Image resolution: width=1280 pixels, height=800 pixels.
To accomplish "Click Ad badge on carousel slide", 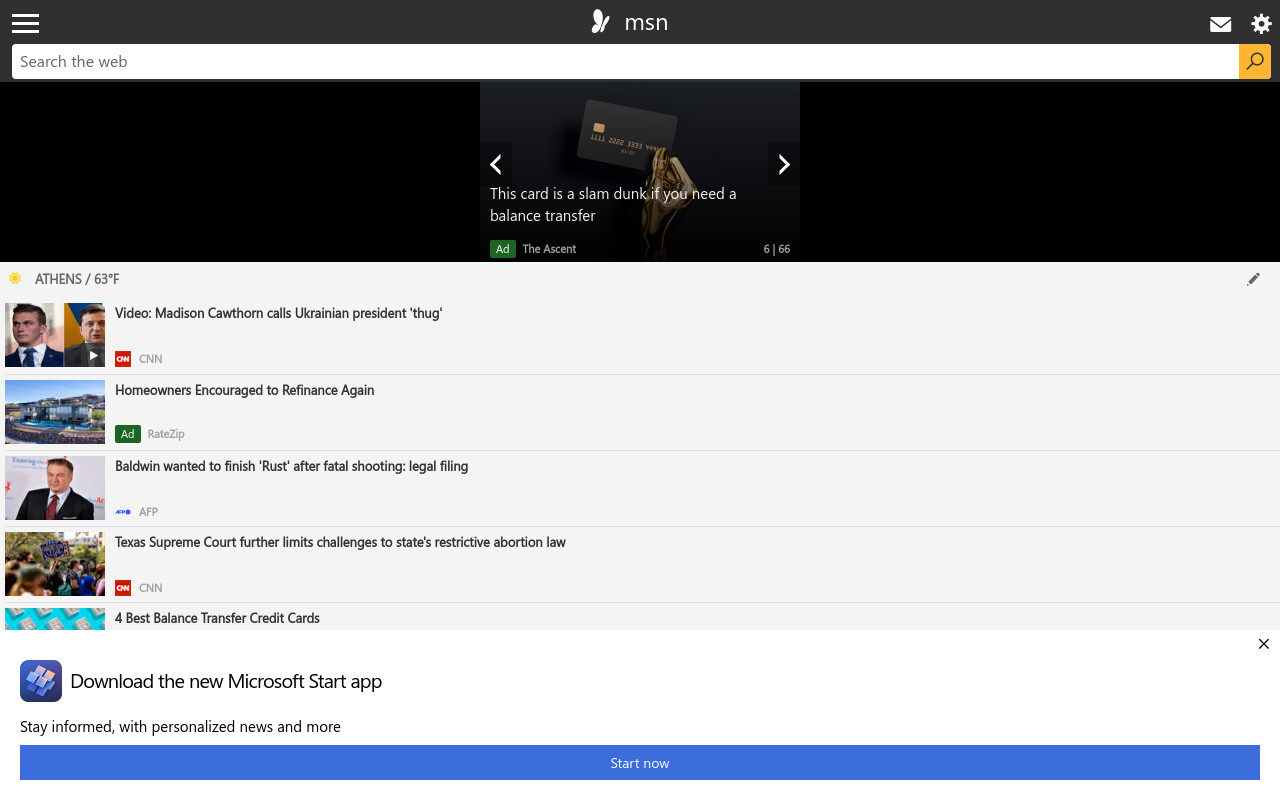I will click(x=503, y=249).
